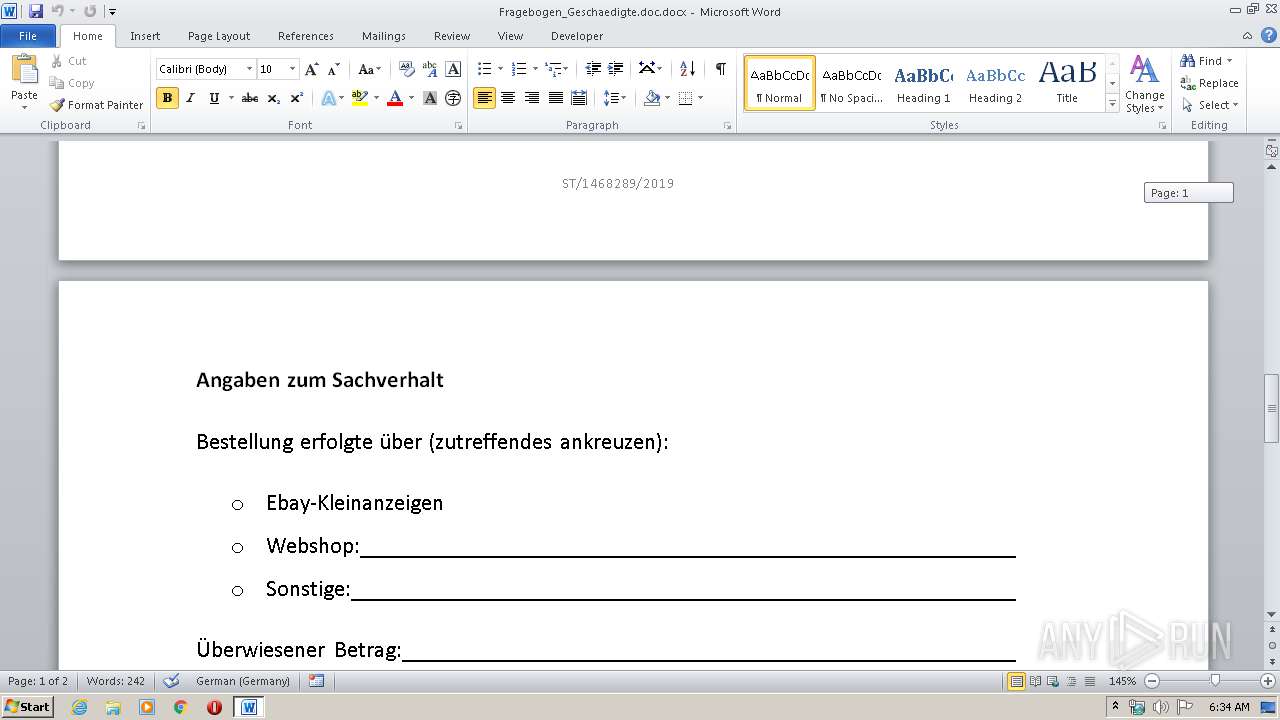This screenshot has width=1280, height=720.
Task: Click the Save icon in quick access toolbar
Action: pos(36,11)
